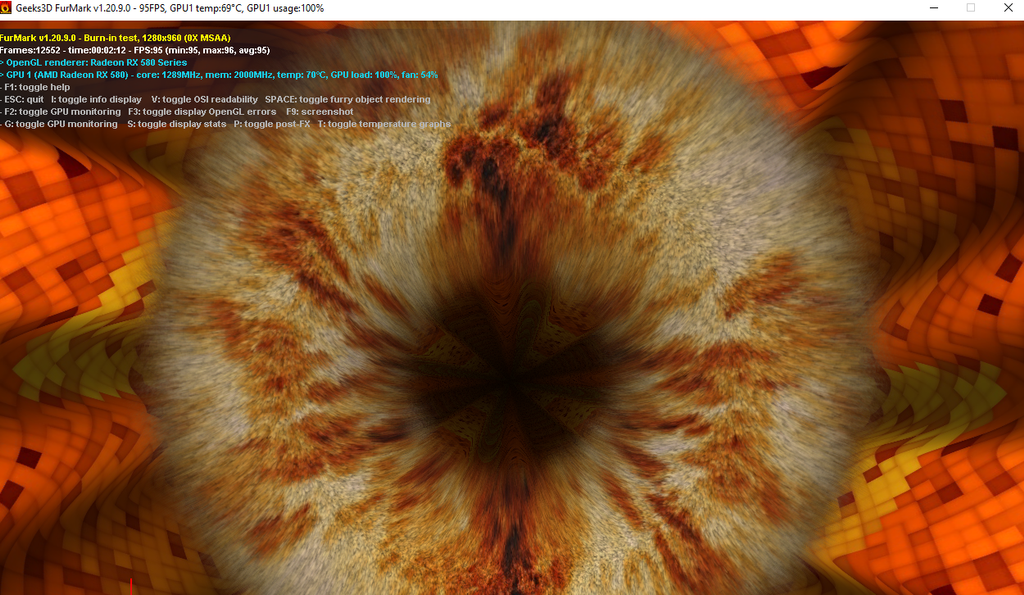
Task: Click 'P: toggle post-FX' hint
Action: click(x=272, y=124)
